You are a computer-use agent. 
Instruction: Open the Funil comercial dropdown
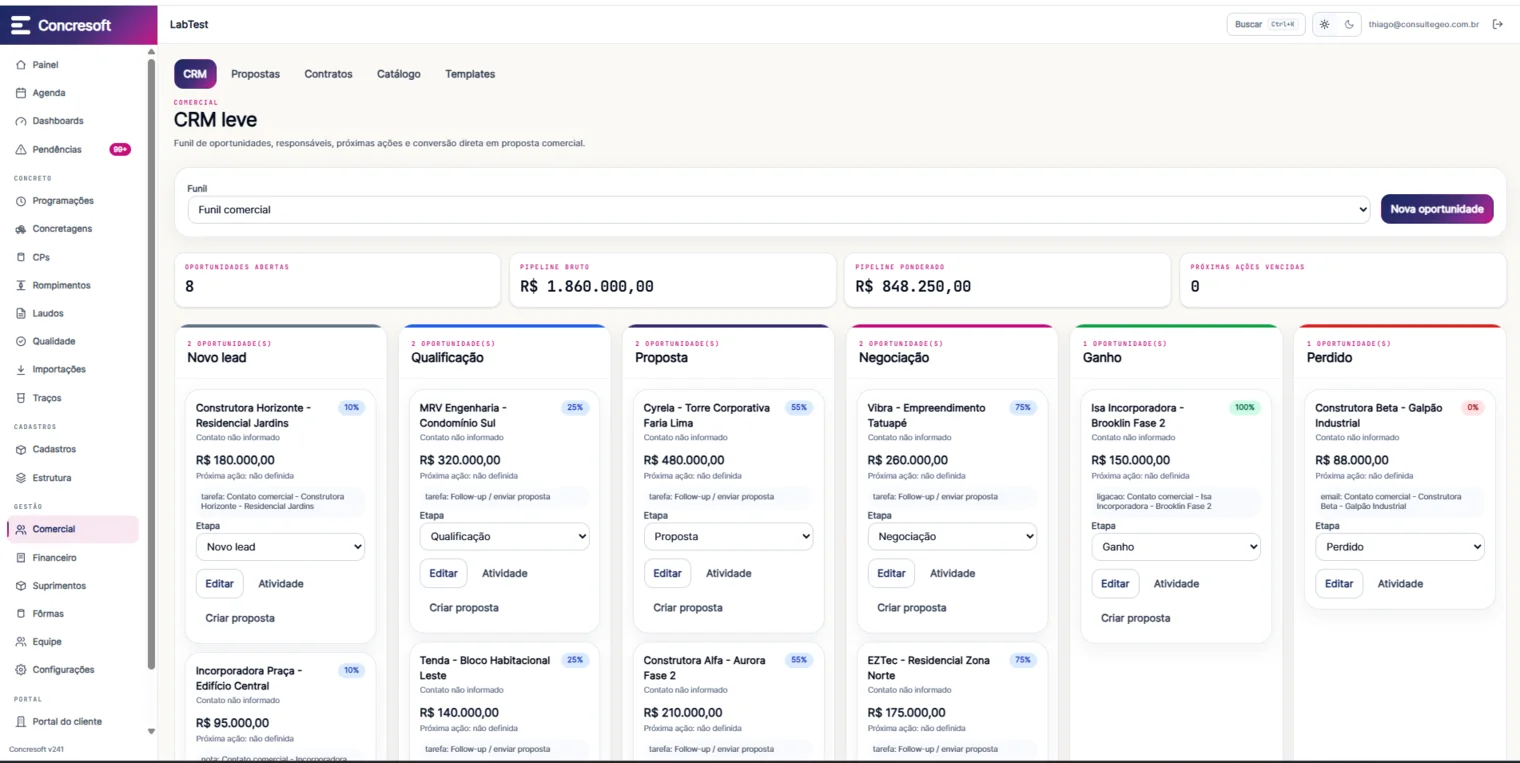[779, 210]
